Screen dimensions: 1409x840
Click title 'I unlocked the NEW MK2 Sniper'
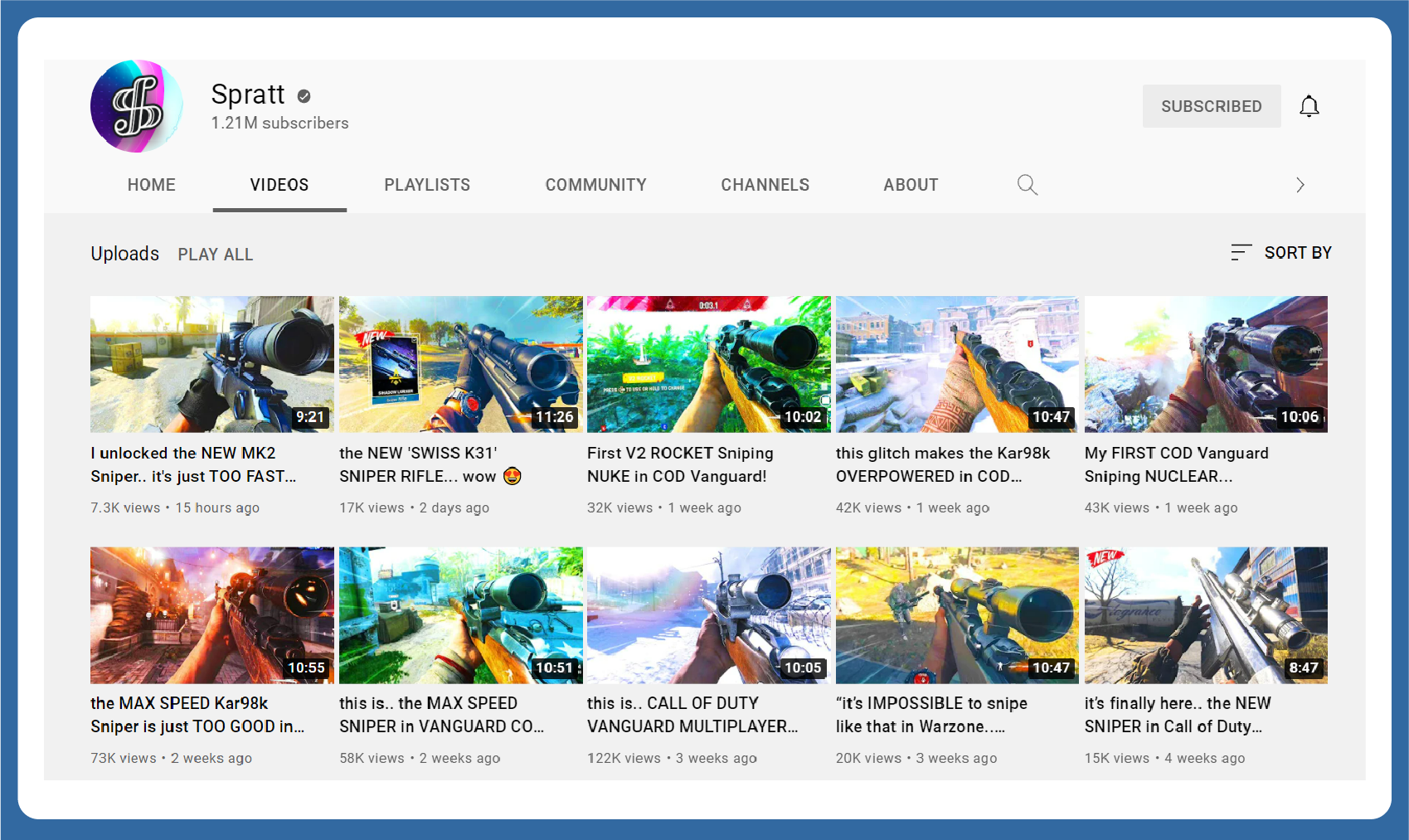point(193,464)
